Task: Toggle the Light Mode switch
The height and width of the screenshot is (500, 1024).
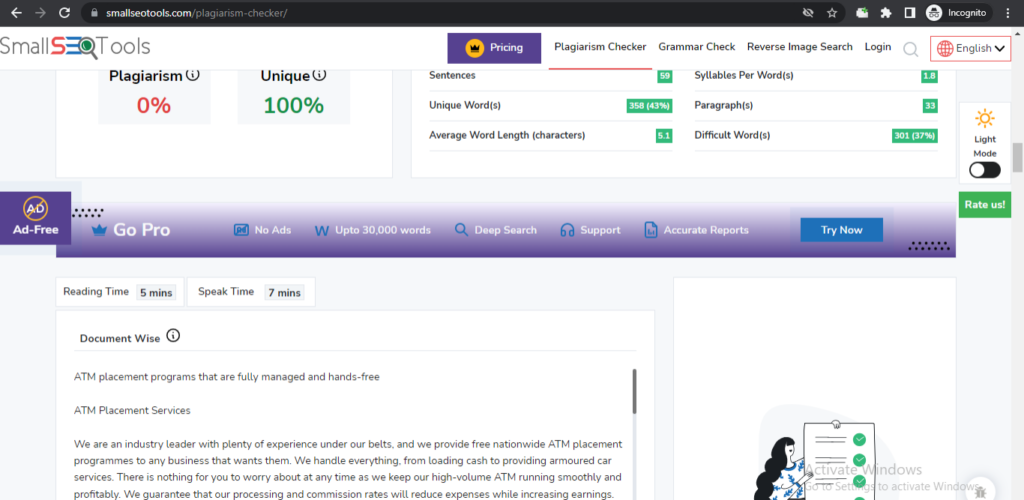Action: click(985, 170)
